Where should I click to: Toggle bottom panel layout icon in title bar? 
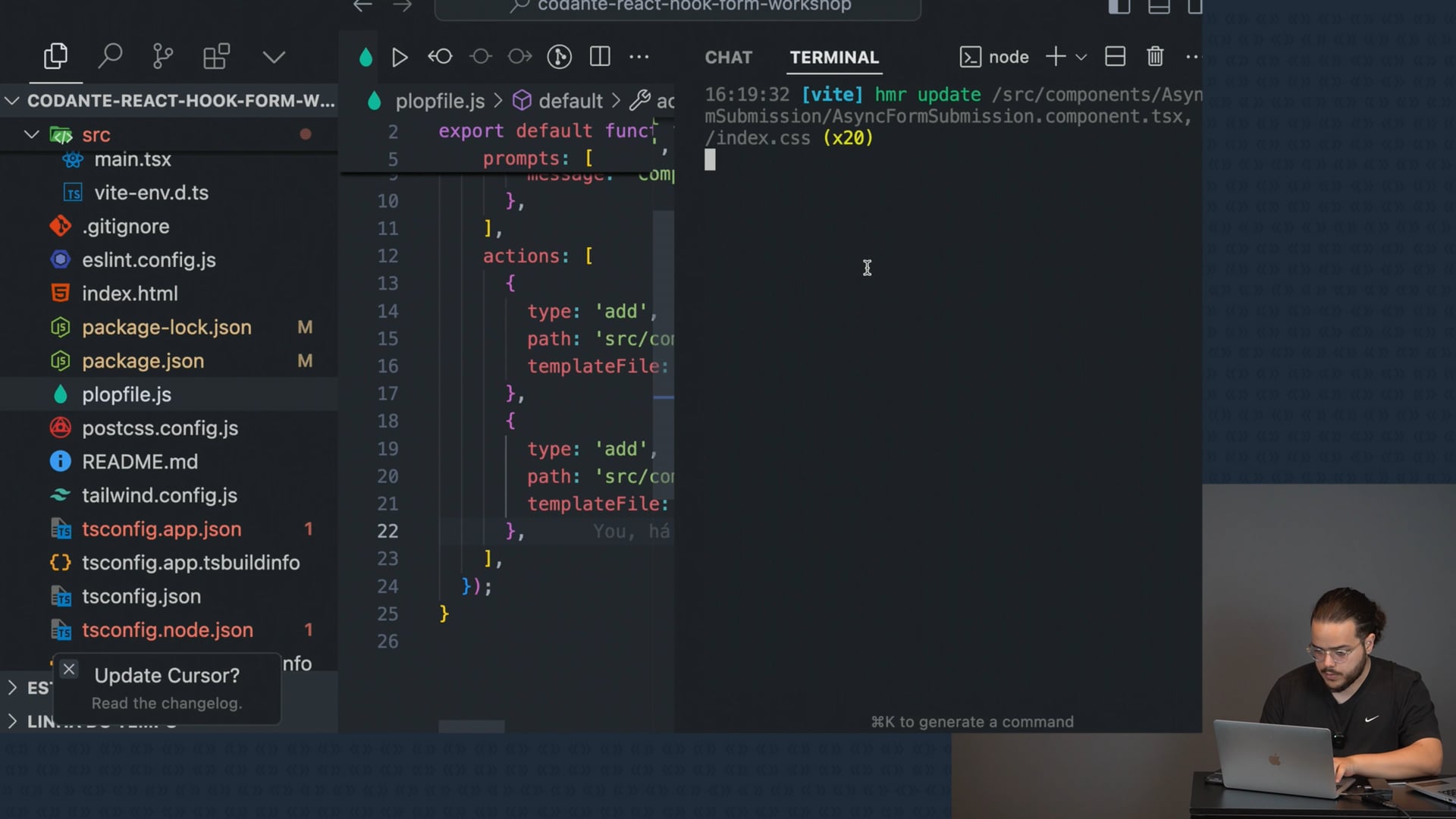click(x=1159, y=7)
